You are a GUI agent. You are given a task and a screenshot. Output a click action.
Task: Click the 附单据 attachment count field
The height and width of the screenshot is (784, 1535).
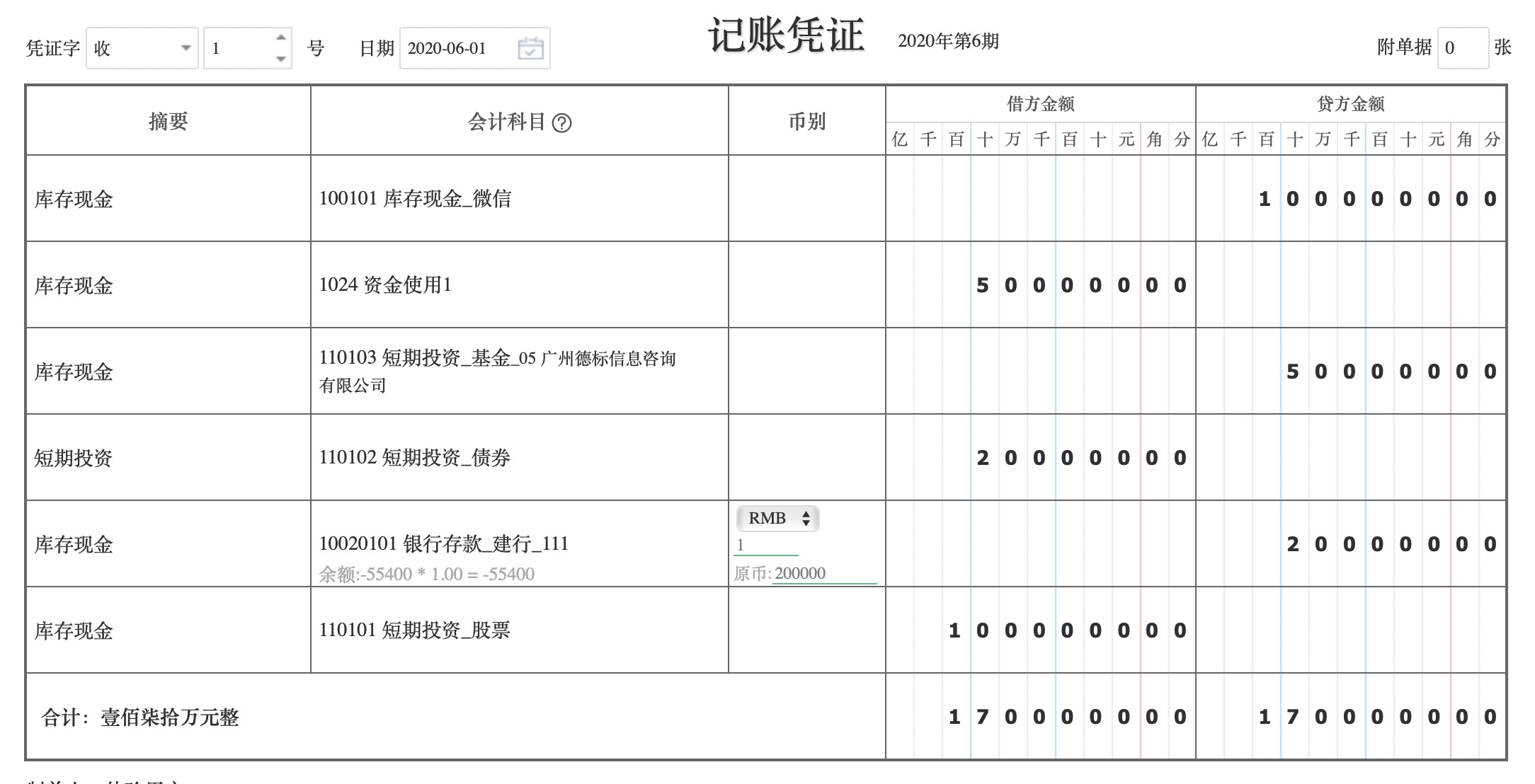1462,48
